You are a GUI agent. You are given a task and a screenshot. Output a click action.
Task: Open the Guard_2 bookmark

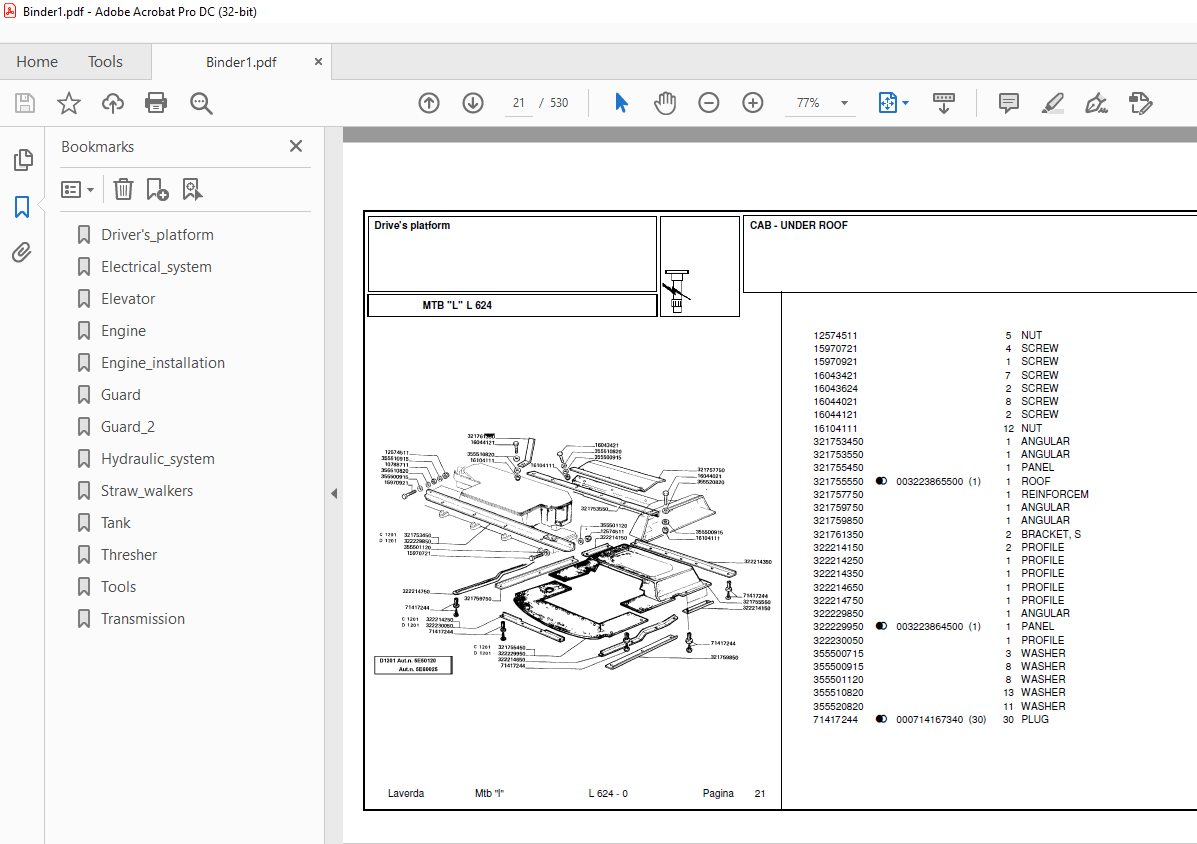[x=128, y=427]
